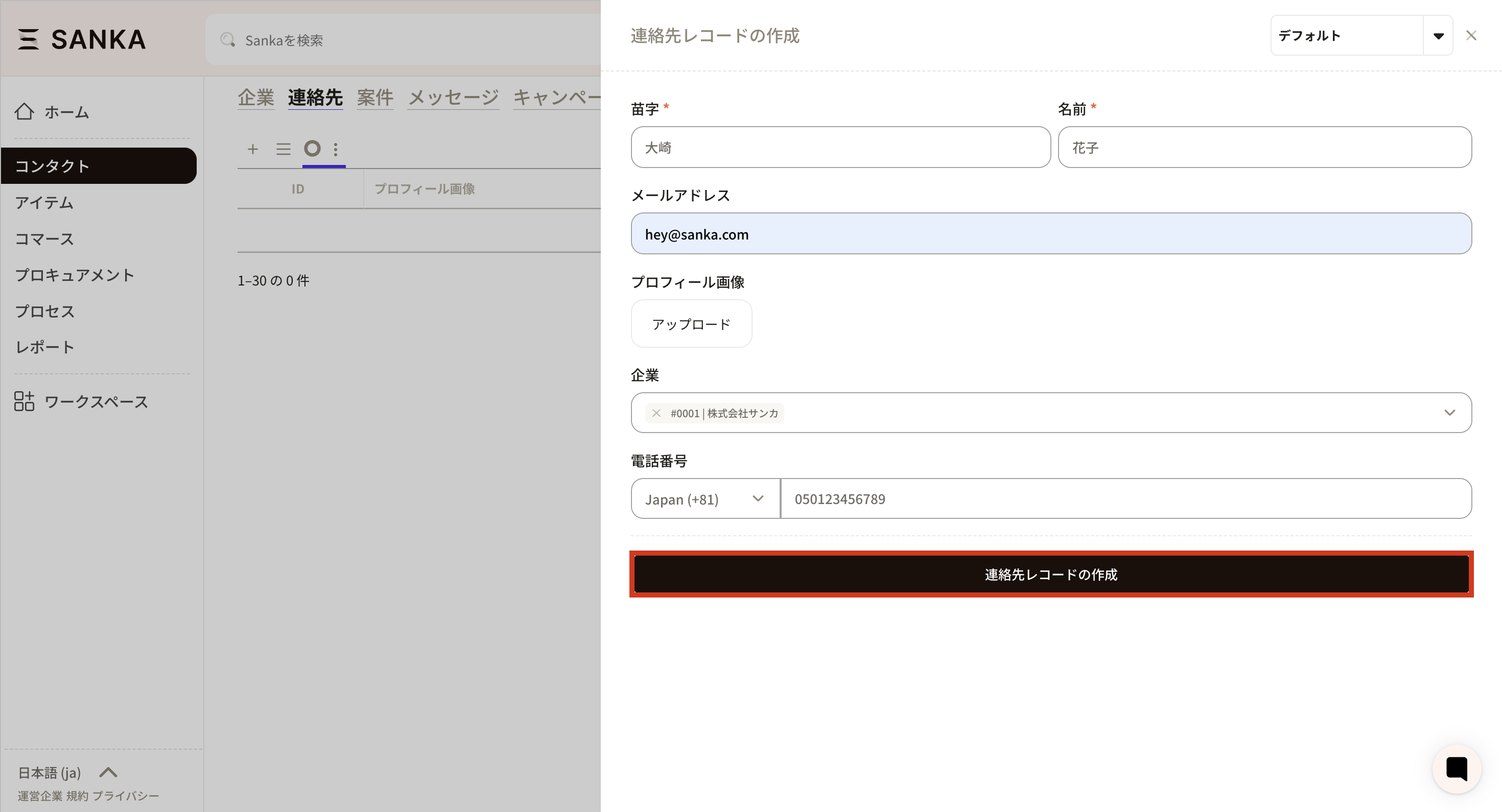Remove the #0001 株式会社サンカ company tag
This screenshot has height=812, width=1502.
pos(656,413)
